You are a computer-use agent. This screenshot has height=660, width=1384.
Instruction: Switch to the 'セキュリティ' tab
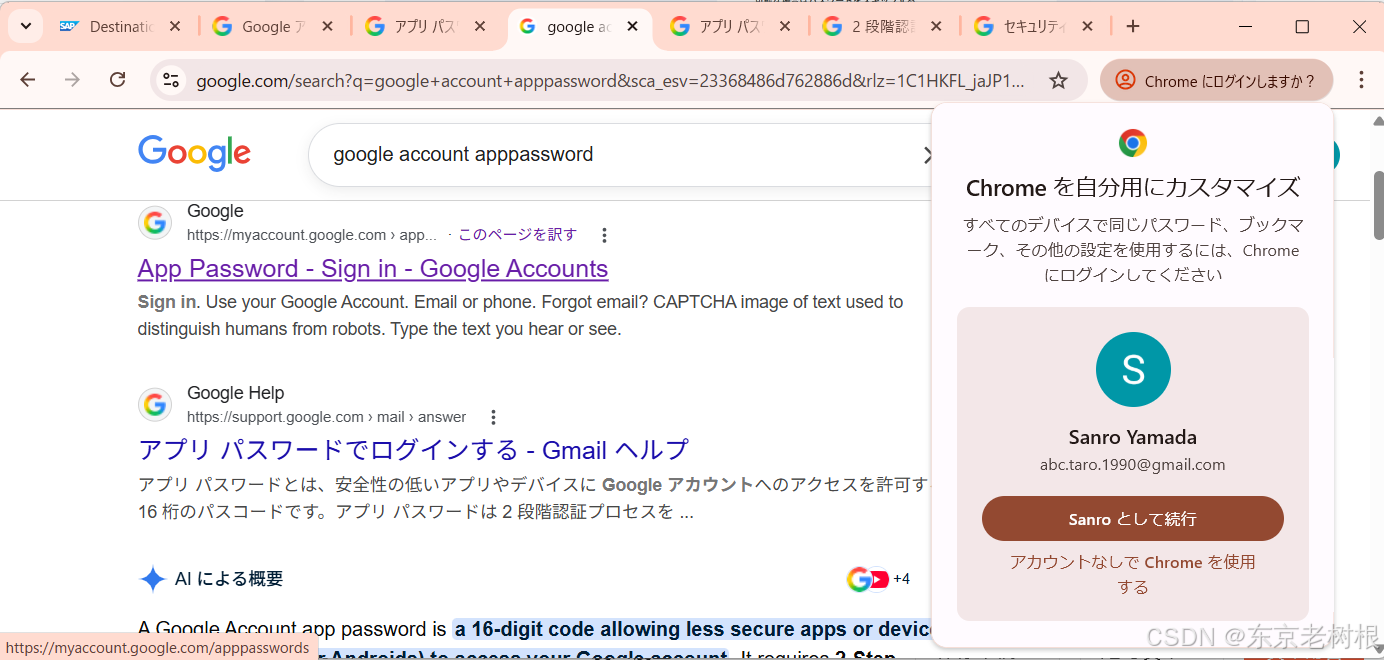point(1022,27)
